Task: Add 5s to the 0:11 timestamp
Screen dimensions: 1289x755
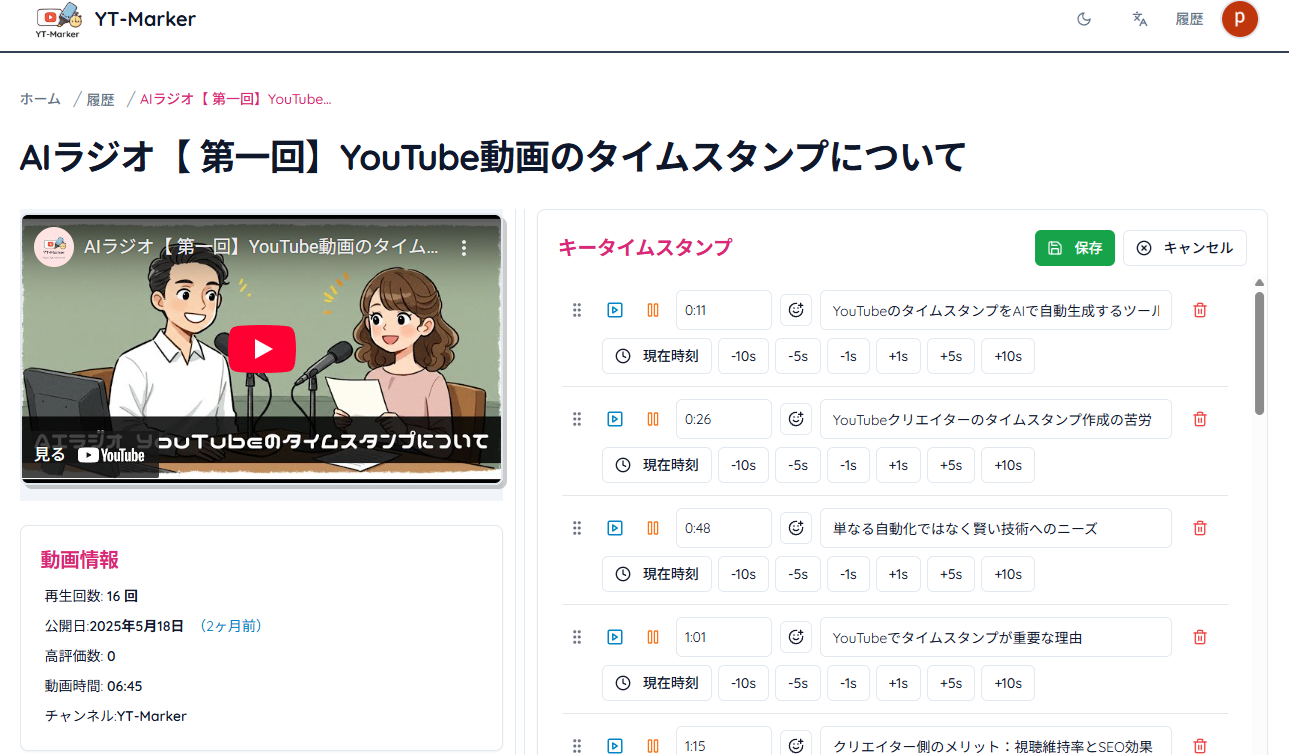Action: tap(951, 356)
